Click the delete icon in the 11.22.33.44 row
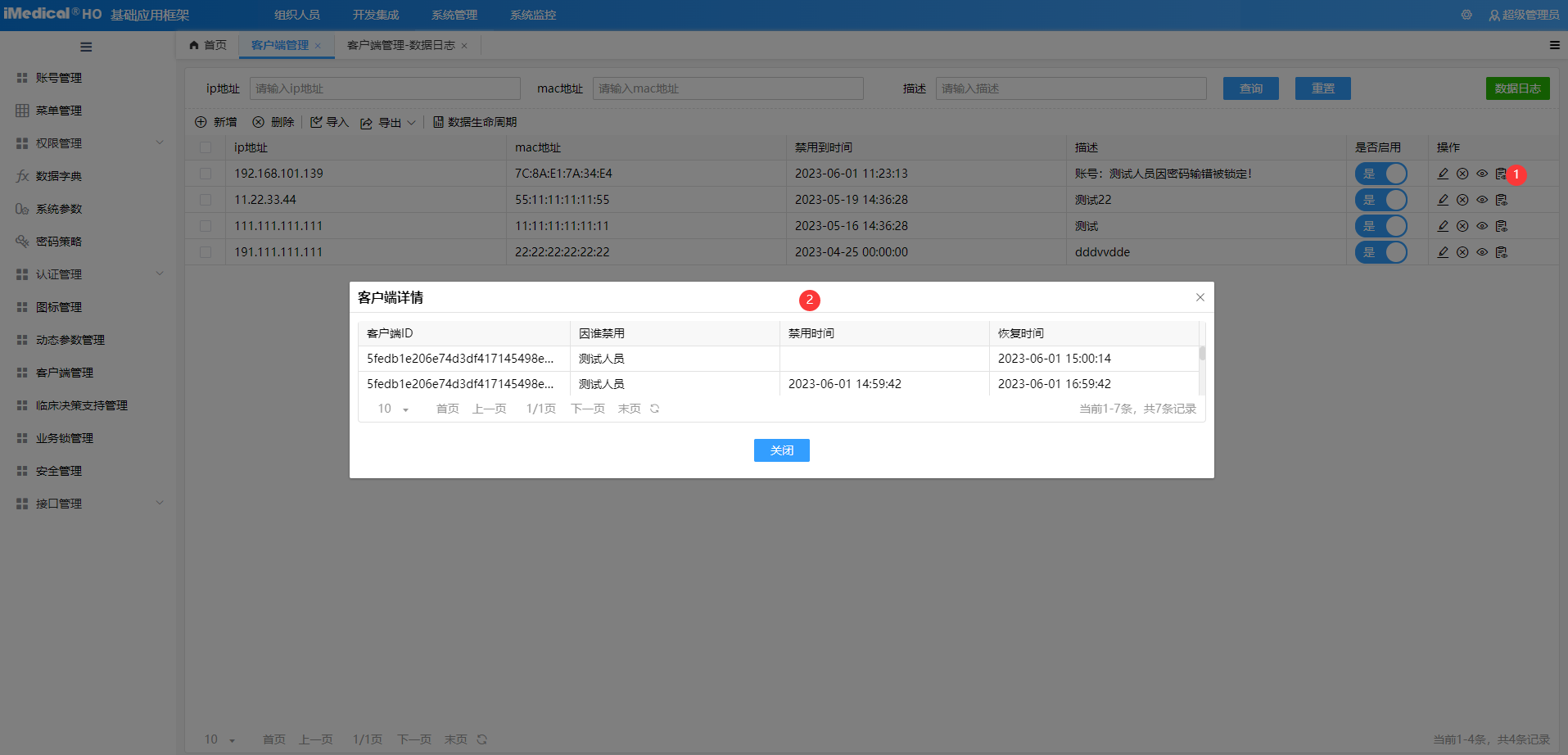This screenshot has width=1568, height=755. point(1462,200)
